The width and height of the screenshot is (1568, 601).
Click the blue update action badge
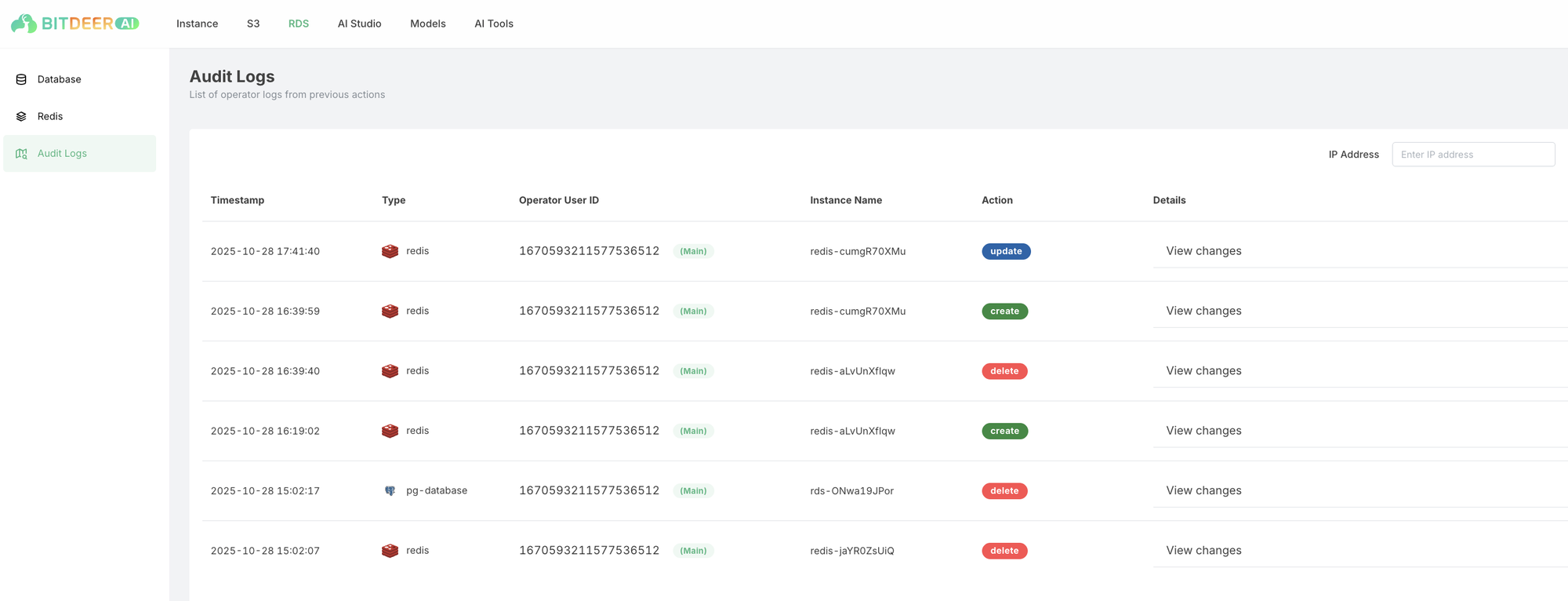pyautogui.click(x=1006, y=251)
